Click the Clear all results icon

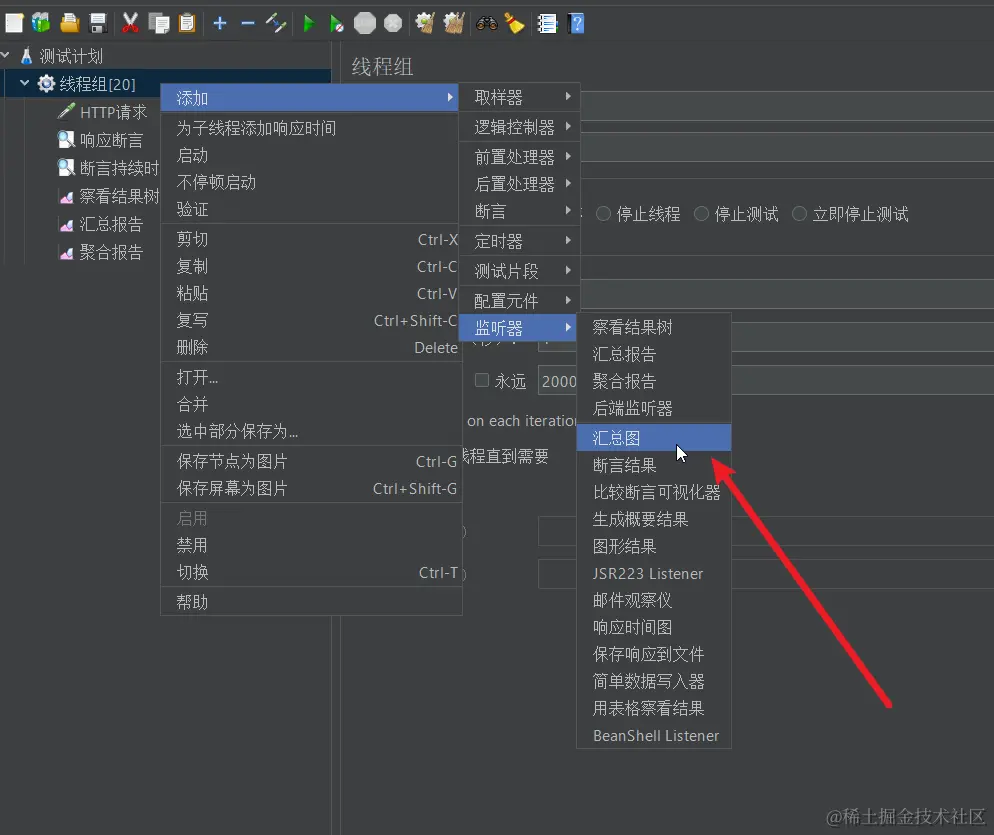[x=453, y=23]
